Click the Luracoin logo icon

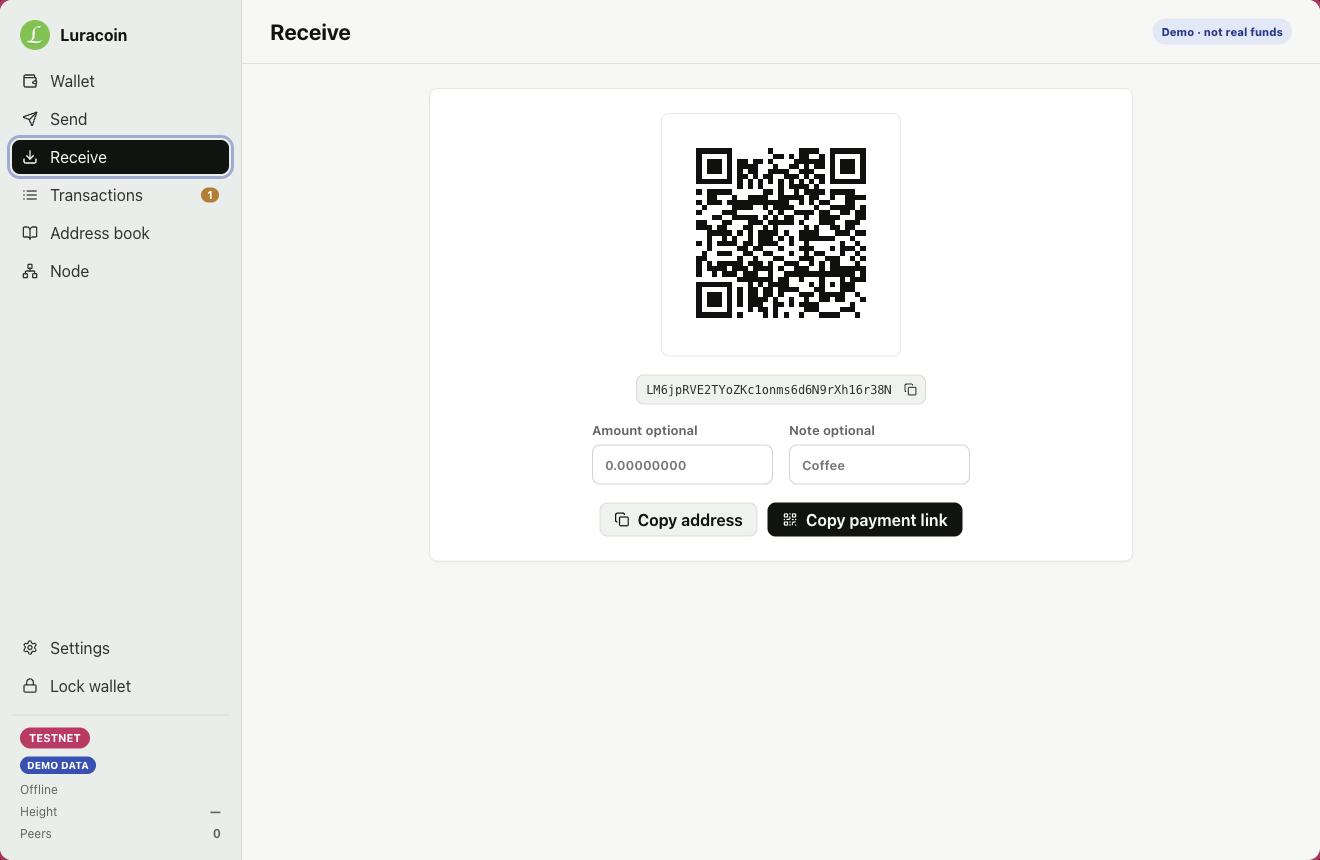point(35,35)
